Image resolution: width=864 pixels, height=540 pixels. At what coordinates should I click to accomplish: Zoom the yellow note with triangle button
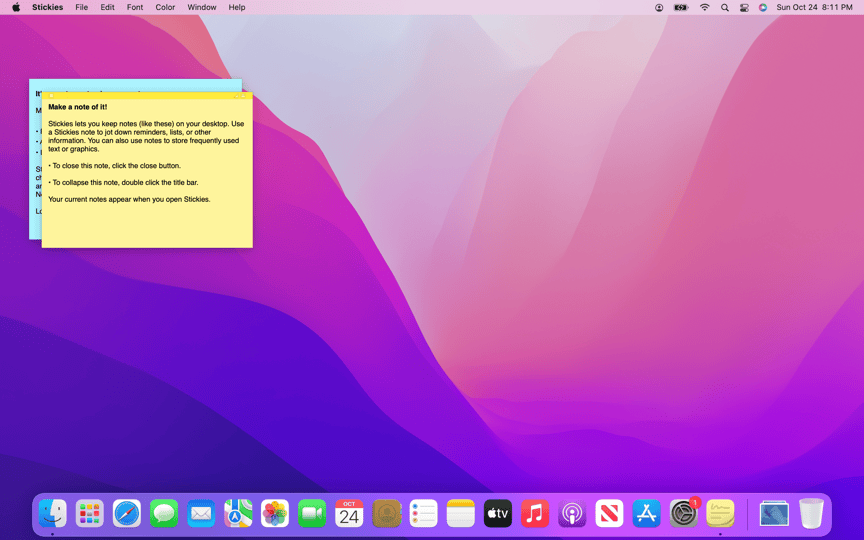(x=236, y=96)
